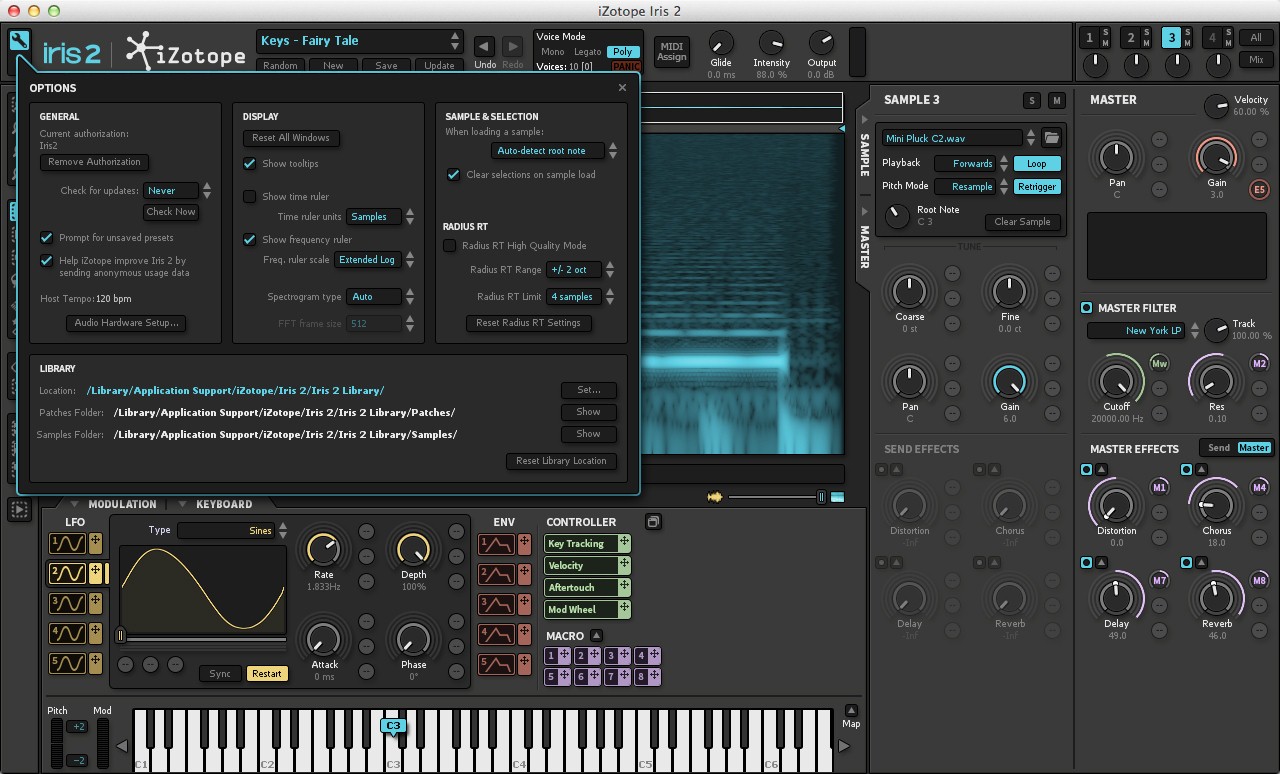Select LFO 3 sine waveform icon
Viewport: 1280px width, 774px height.
point(68,603)
